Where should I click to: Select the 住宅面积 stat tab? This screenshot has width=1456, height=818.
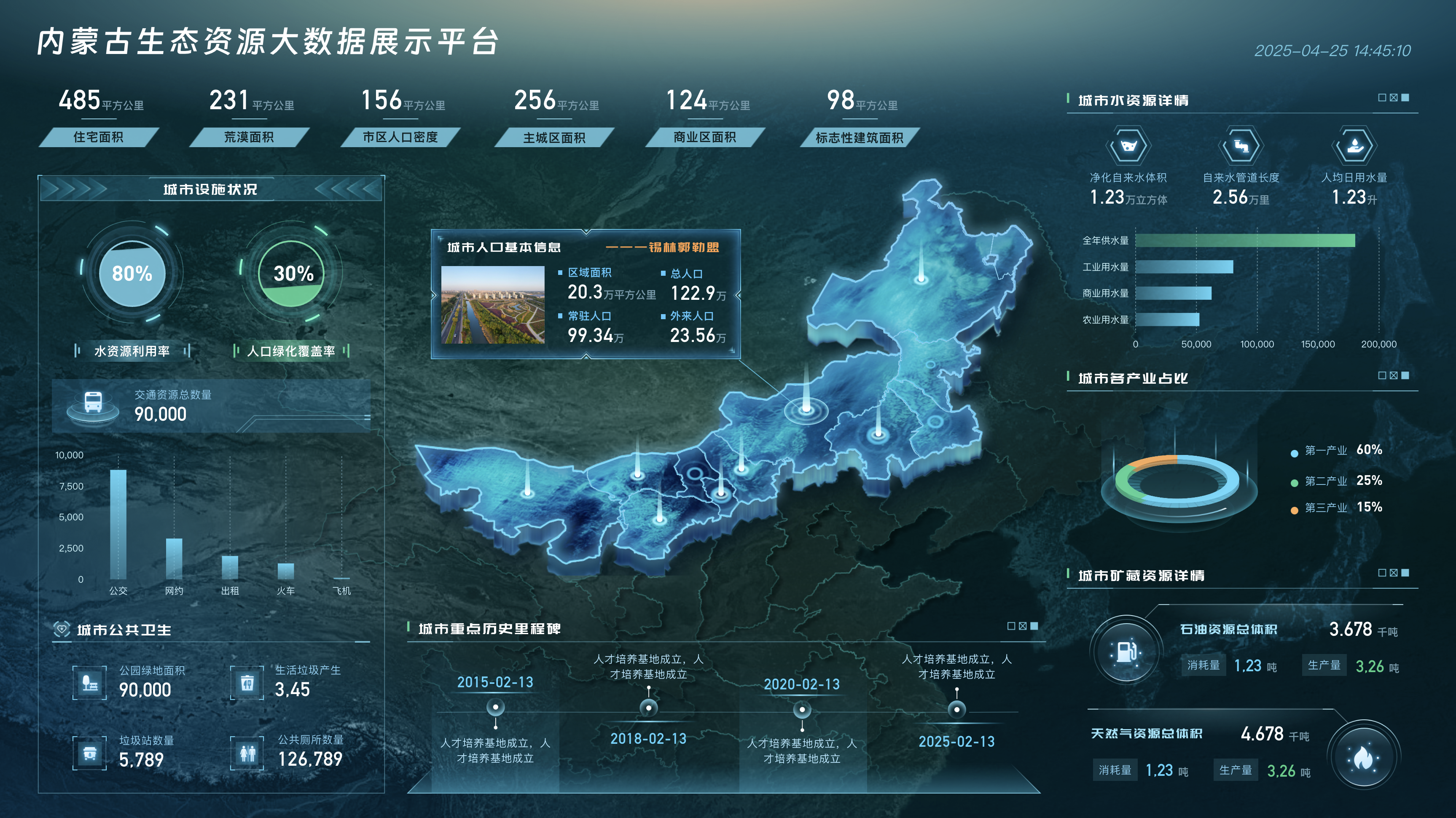tap(98, 137)
